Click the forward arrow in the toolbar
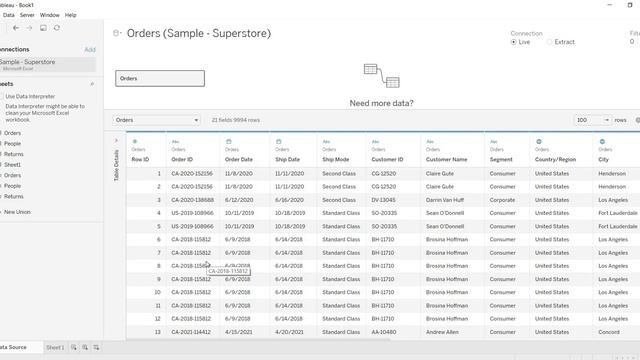 [x=29, y=28]
